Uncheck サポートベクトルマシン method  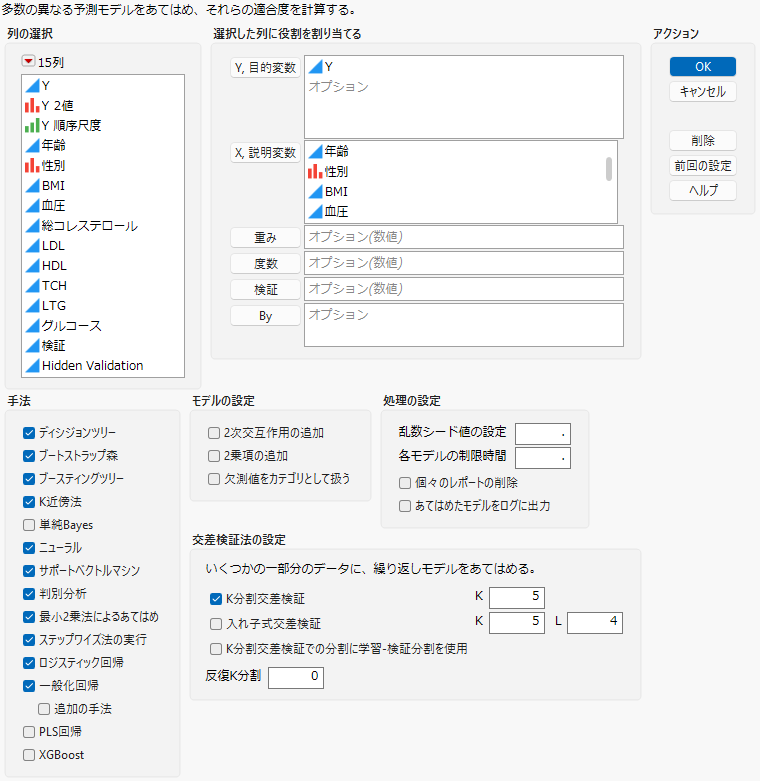tap(29, 571)
